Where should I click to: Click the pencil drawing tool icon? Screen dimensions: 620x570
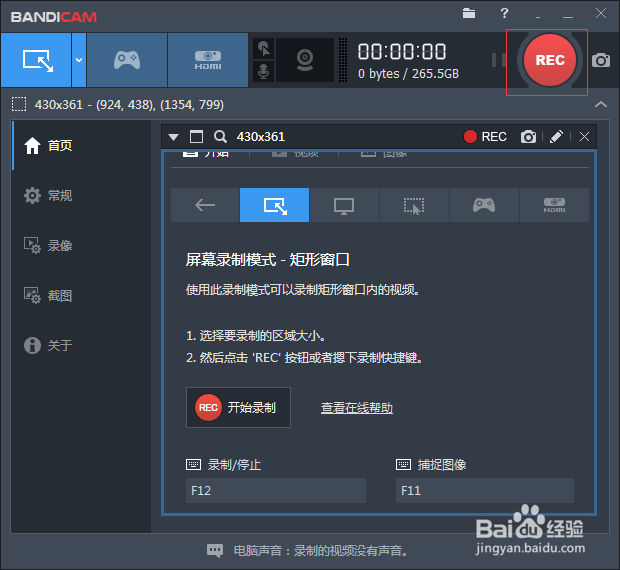(x=556, y=137)
